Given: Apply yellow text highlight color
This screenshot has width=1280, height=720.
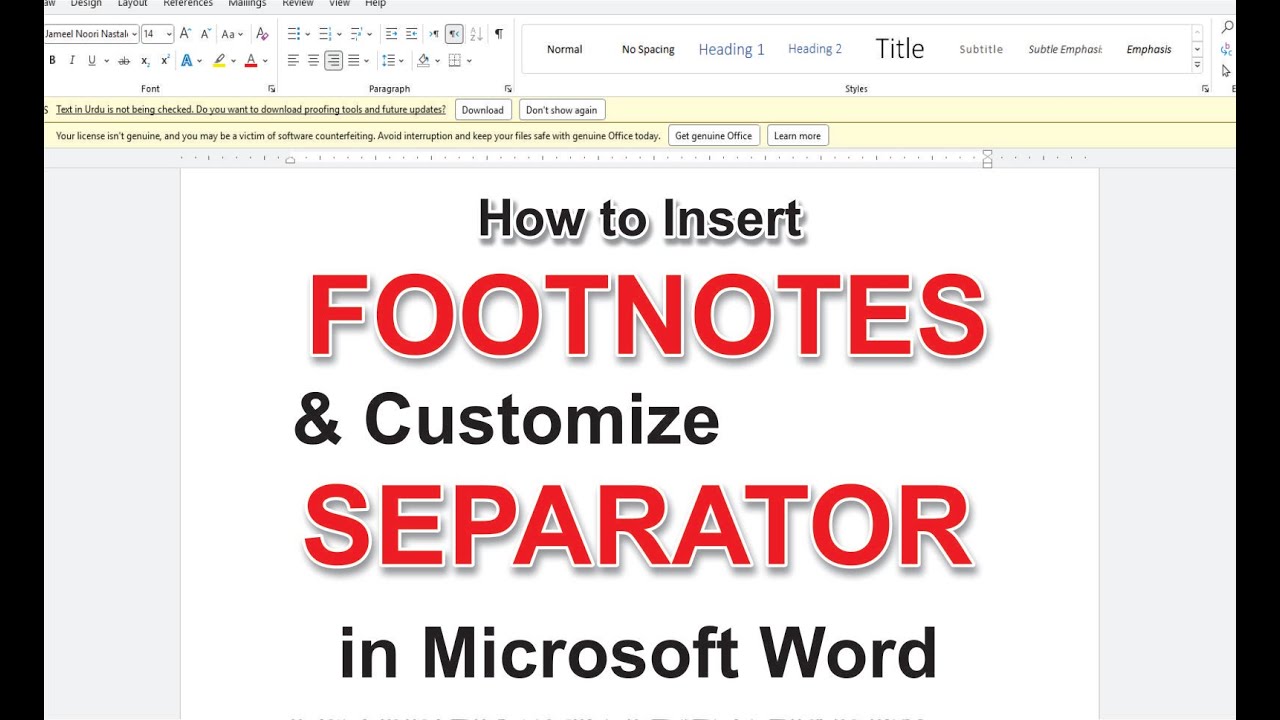Looking at the screenshot, I should (x=219, y=61).
